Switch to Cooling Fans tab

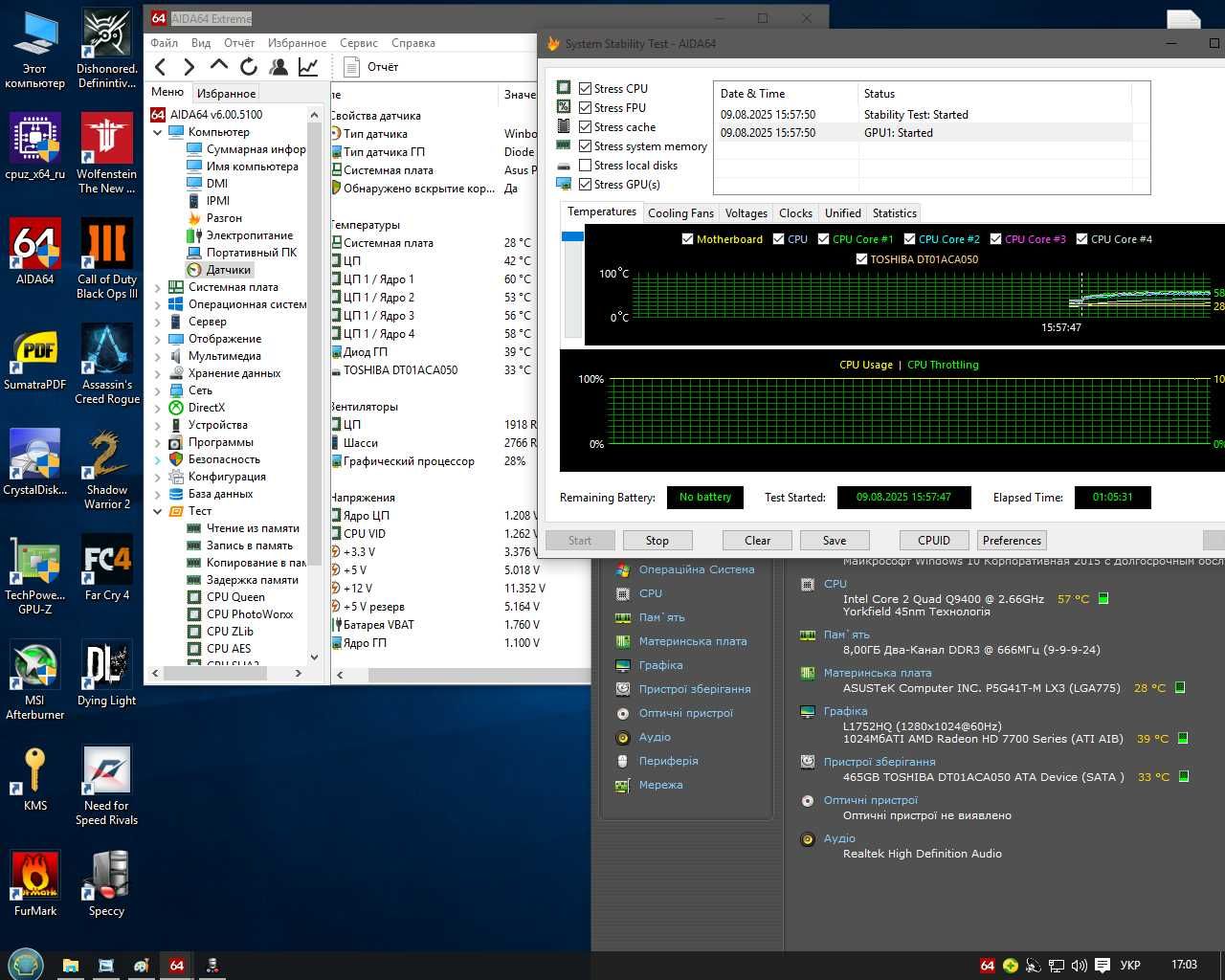(x=680, y=213)
